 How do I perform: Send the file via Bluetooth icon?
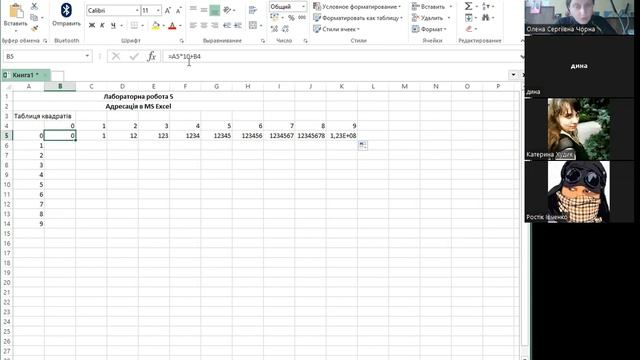66,11
